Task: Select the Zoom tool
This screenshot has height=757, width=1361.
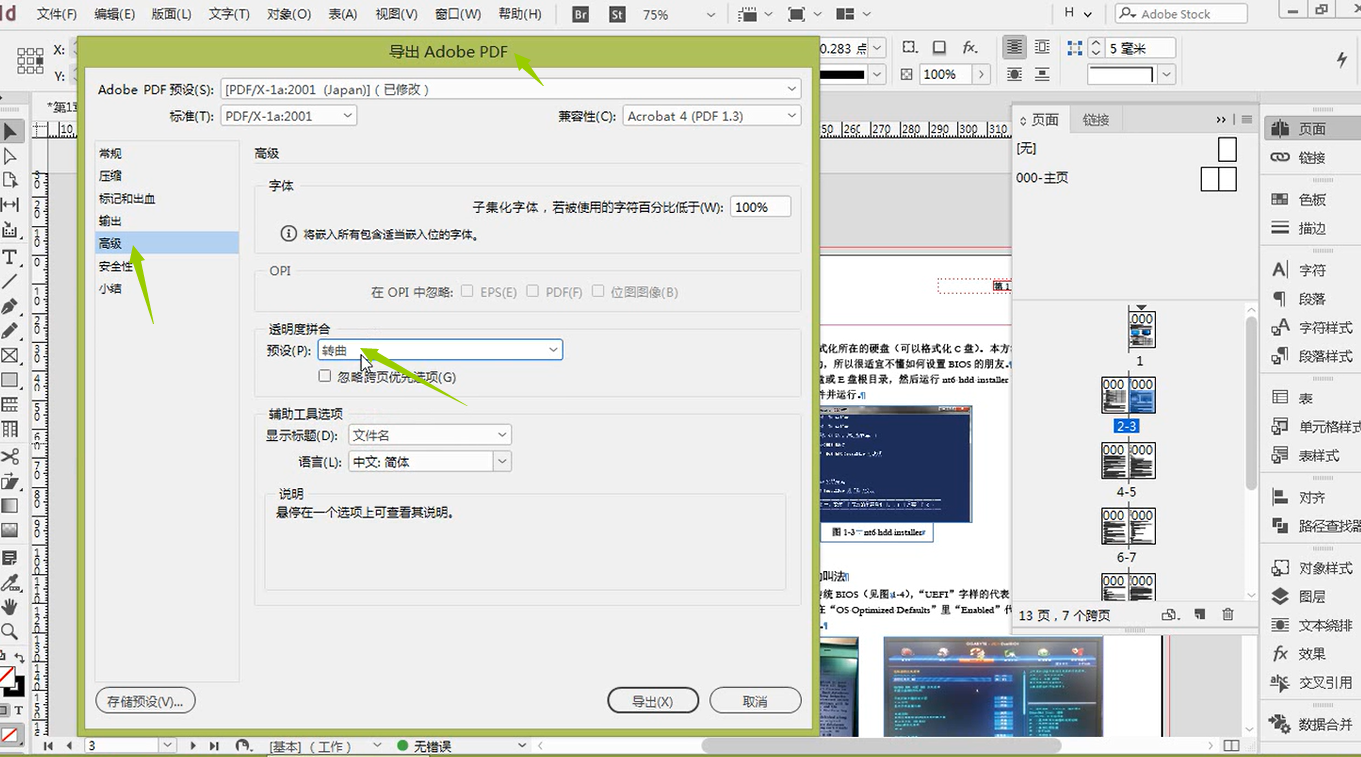Action: click(x=10, y=632)
